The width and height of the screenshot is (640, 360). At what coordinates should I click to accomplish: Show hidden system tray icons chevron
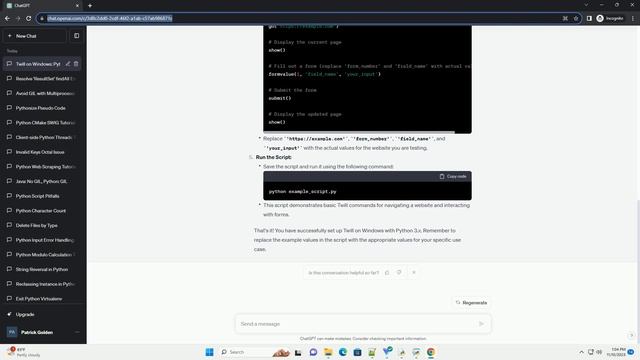click(581, 352)
